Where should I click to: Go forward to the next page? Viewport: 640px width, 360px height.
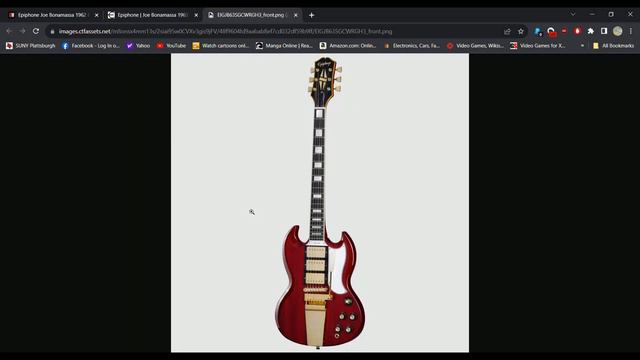[x=22, y=31]
